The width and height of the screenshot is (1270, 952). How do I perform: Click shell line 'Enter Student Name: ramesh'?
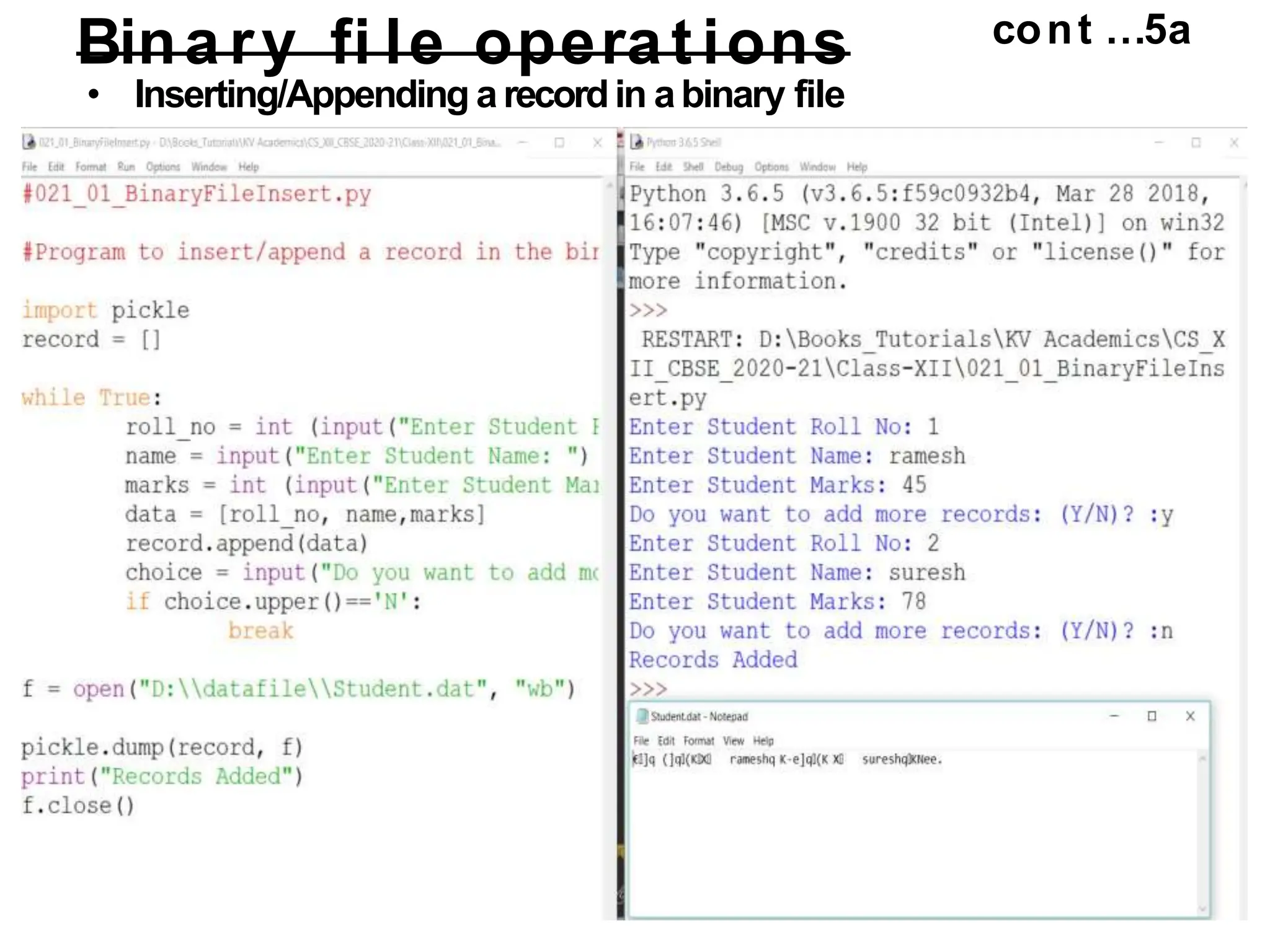click(x=797, y=456)
